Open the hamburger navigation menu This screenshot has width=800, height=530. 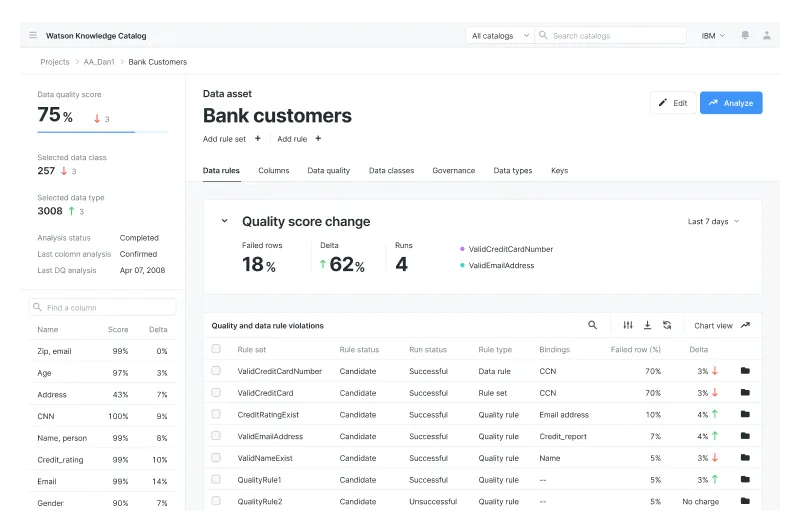pyautogui.click(x=33, y=35)
